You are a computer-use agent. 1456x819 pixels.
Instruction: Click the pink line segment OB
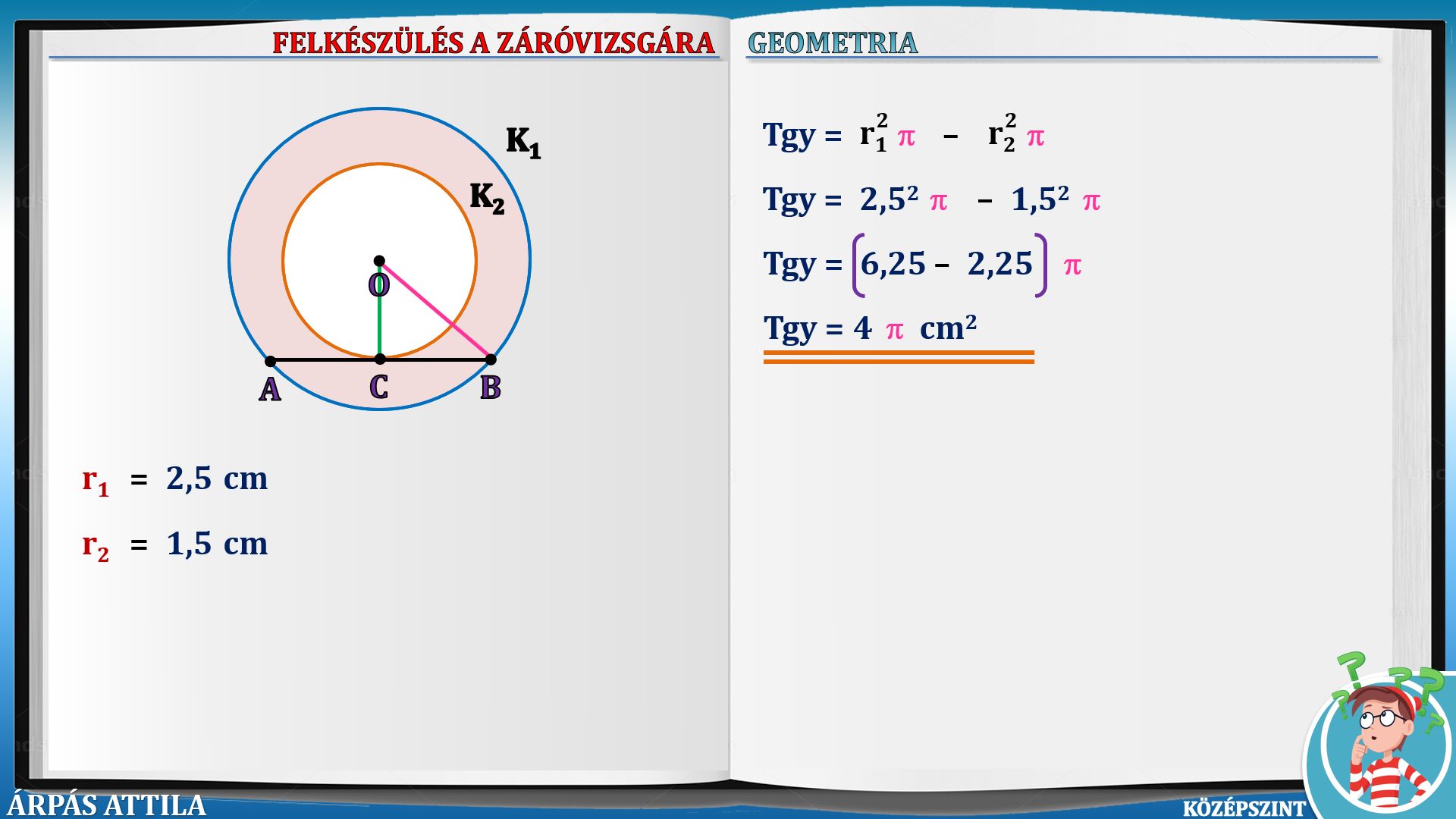(x=436, y=311)
